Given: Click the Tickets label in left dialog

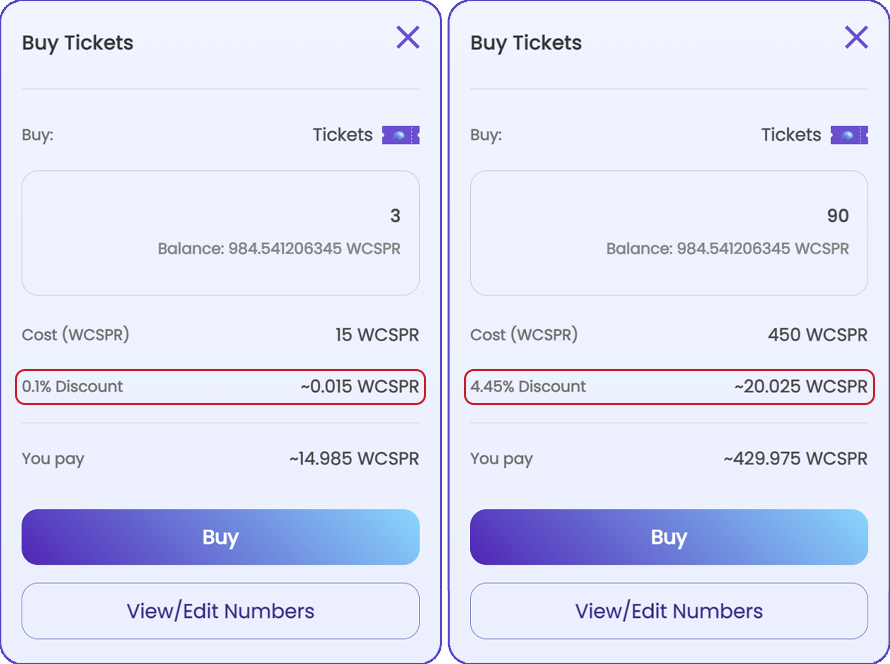Looking at the screenshot, I should (343, 135).
